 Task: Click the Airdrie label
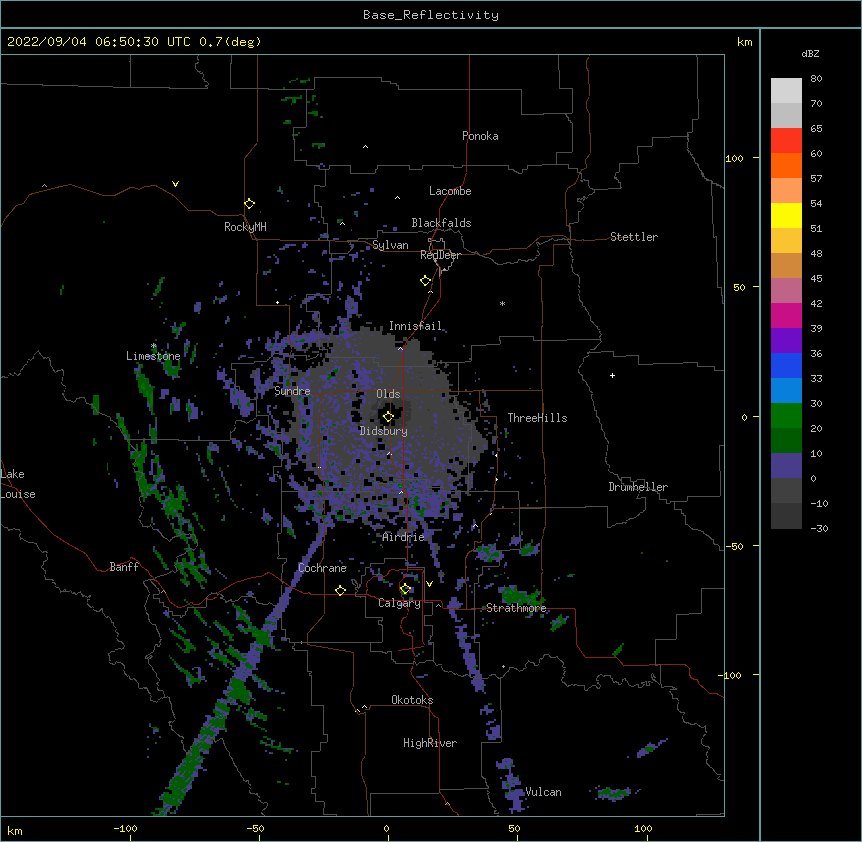pyautogui.click(x=404, y=537)
